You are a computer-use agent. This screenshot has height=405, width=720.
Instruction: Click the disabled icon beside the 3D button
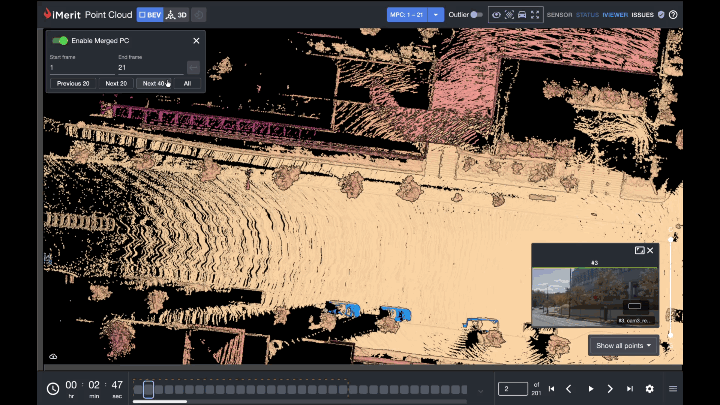[x=198, y=15]
